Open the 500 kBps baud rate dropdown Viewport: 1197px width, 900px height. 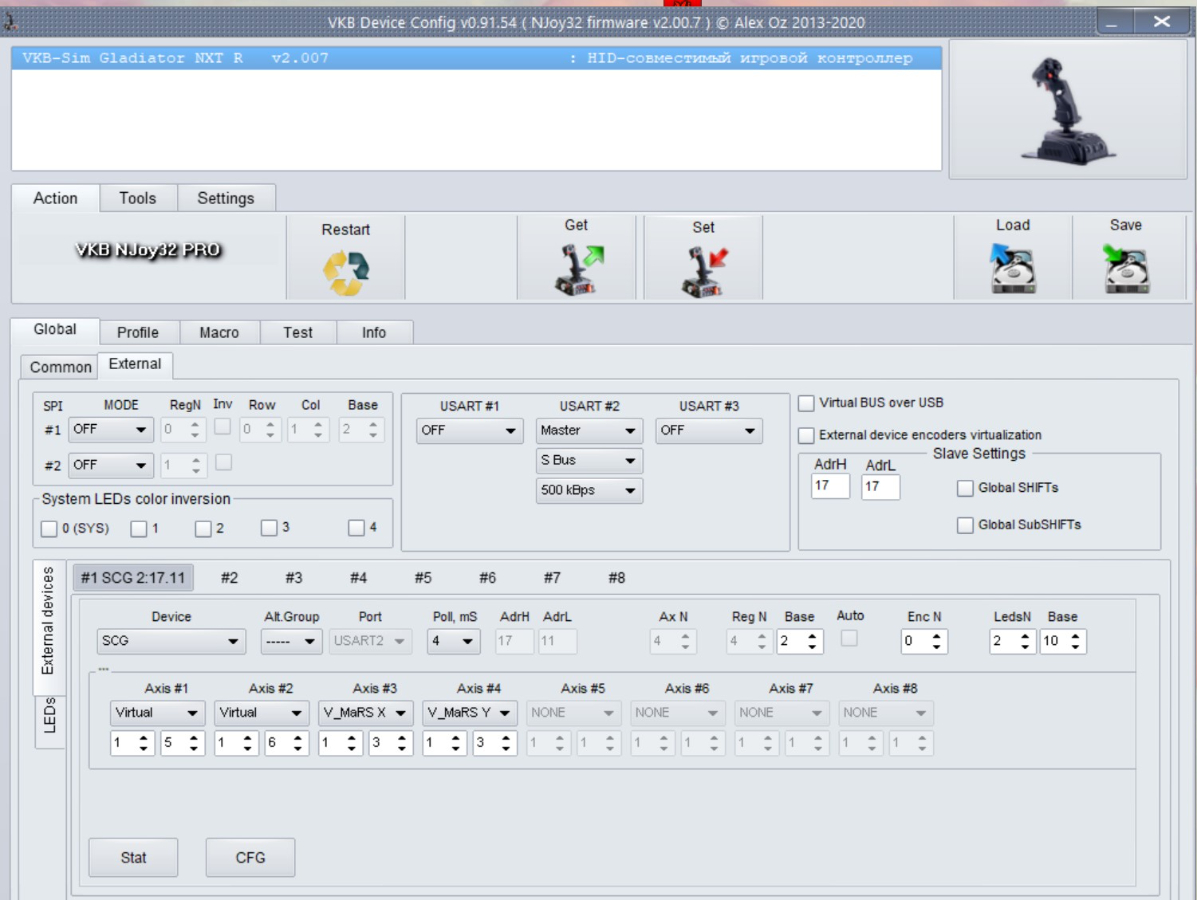point(589,490)
